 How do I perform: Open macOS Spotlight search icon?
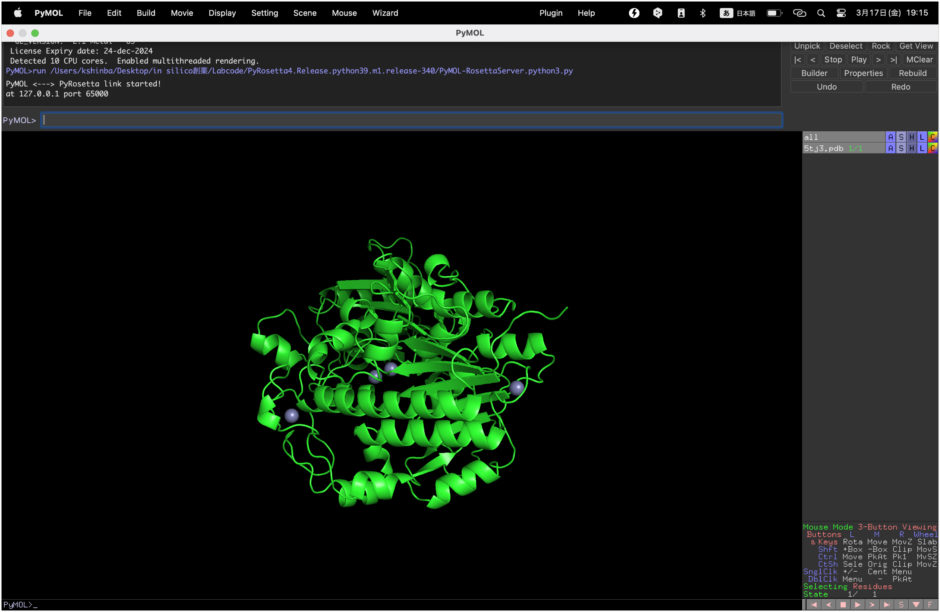click(821, 13)
